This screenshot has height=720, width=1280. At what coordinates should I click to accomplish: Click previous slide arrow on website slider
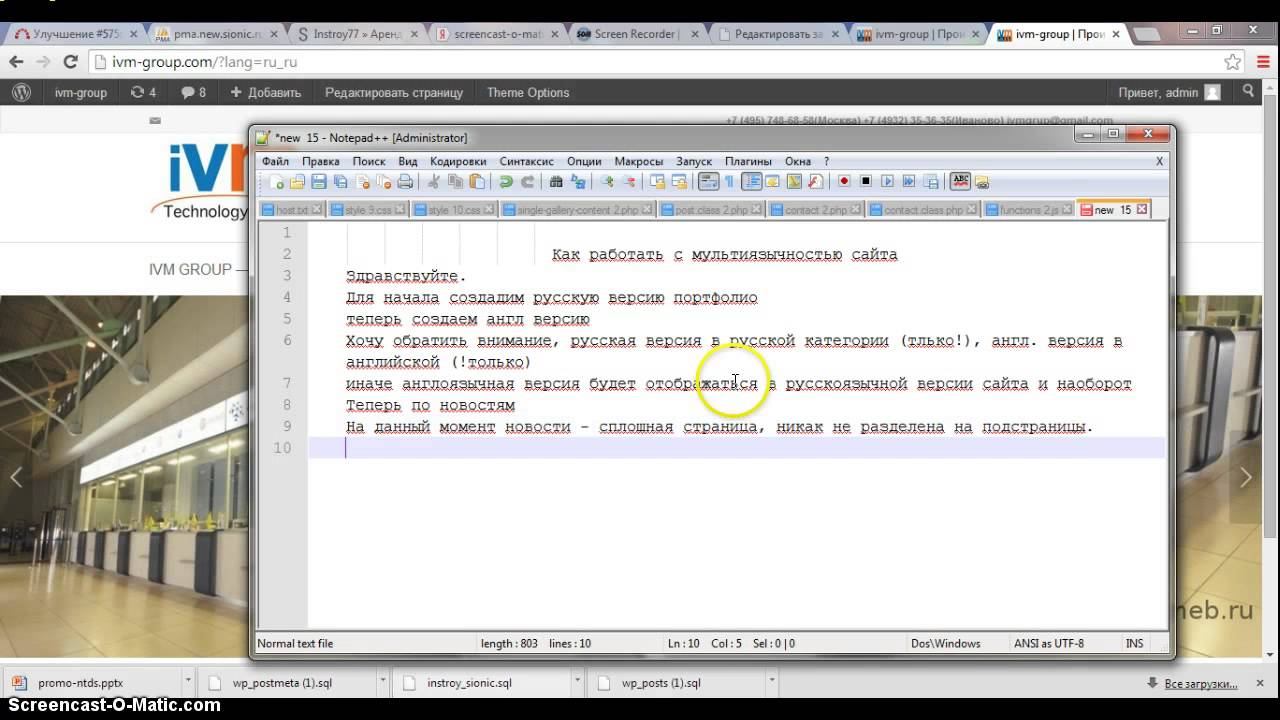pos(16,478)
